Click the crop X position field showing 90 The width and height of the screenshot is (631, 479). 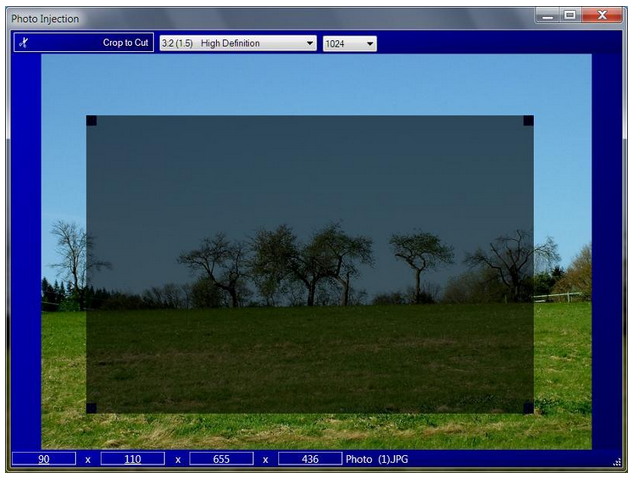[x=44, y=459]
